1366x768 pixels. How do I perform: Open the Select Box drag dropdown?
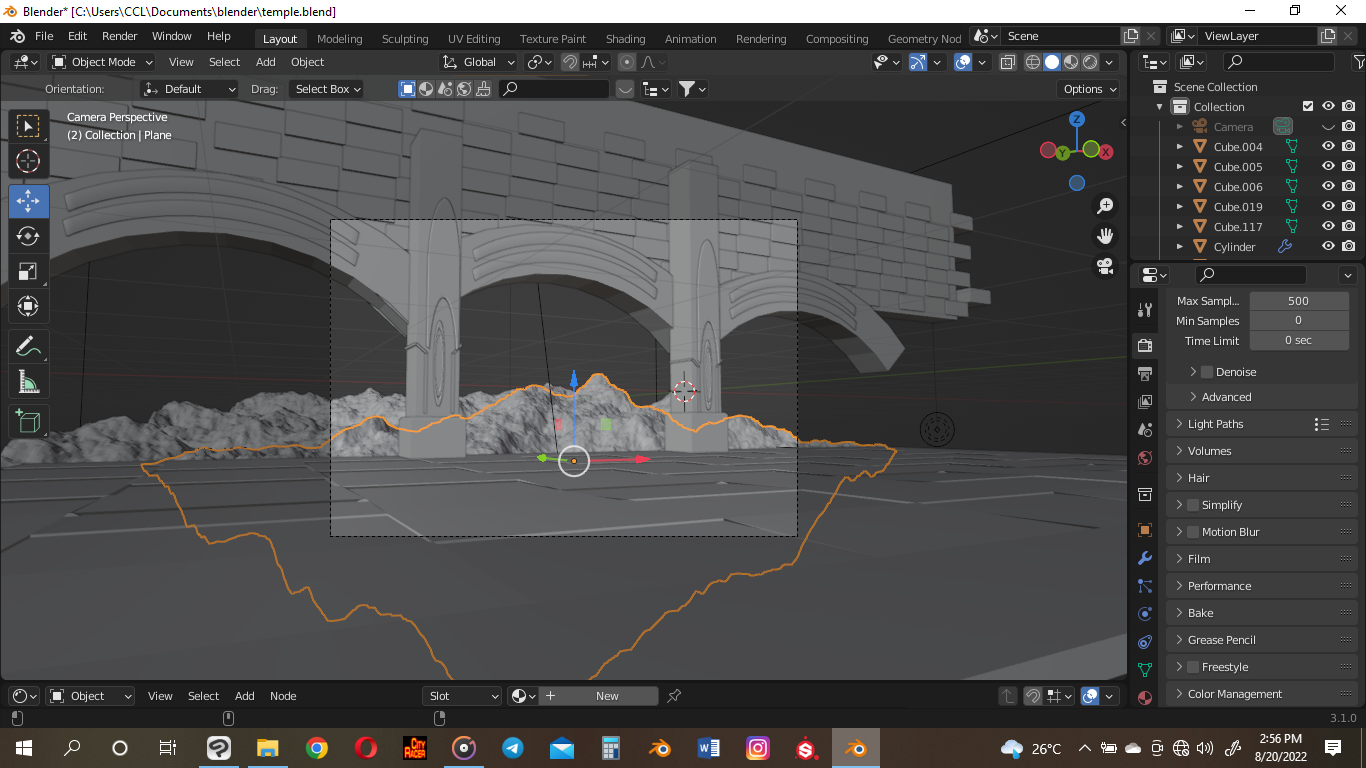tap(326, 89)
